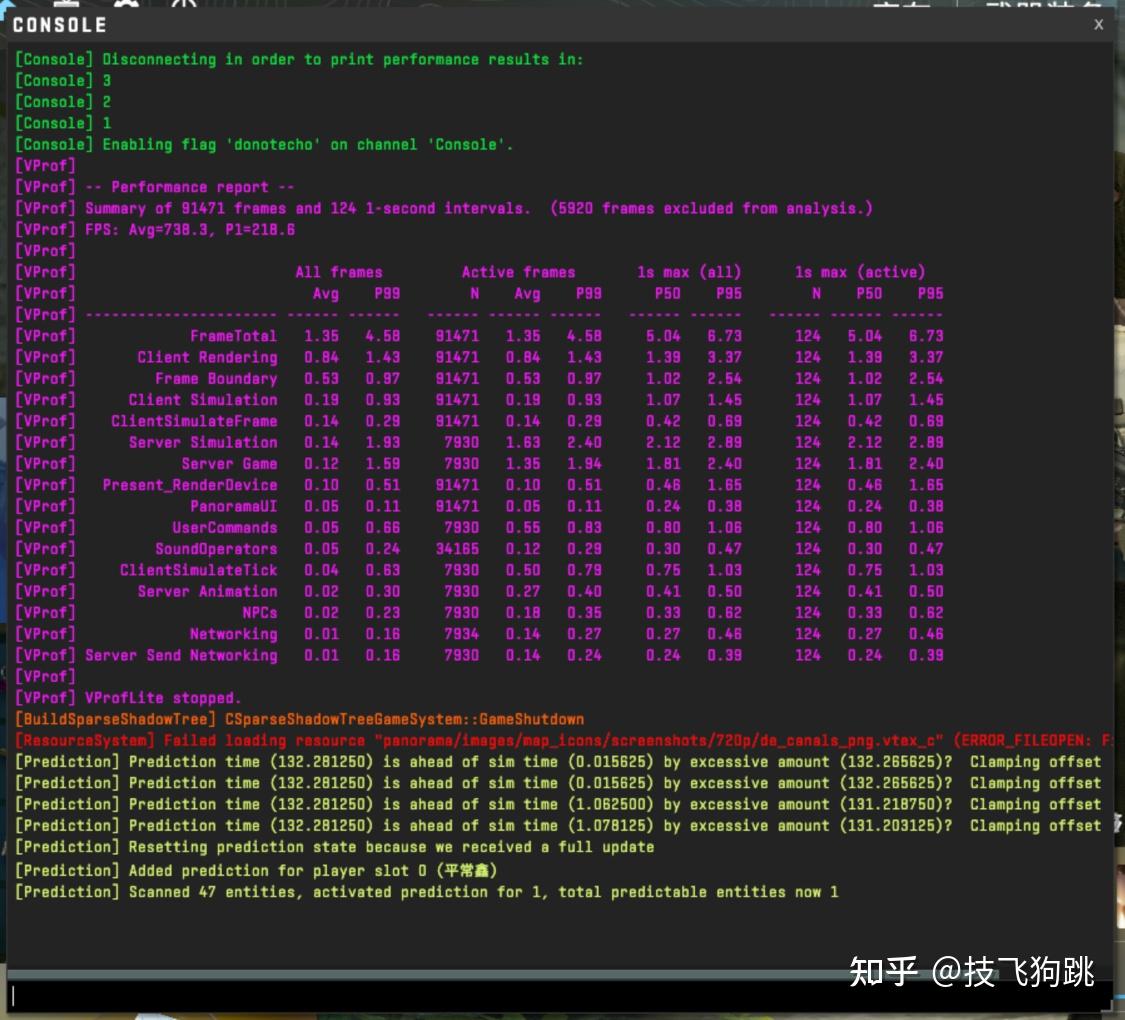
Task: Click the 'Added prediction for player slot 0' line
Action: click(x=255, y=870)
